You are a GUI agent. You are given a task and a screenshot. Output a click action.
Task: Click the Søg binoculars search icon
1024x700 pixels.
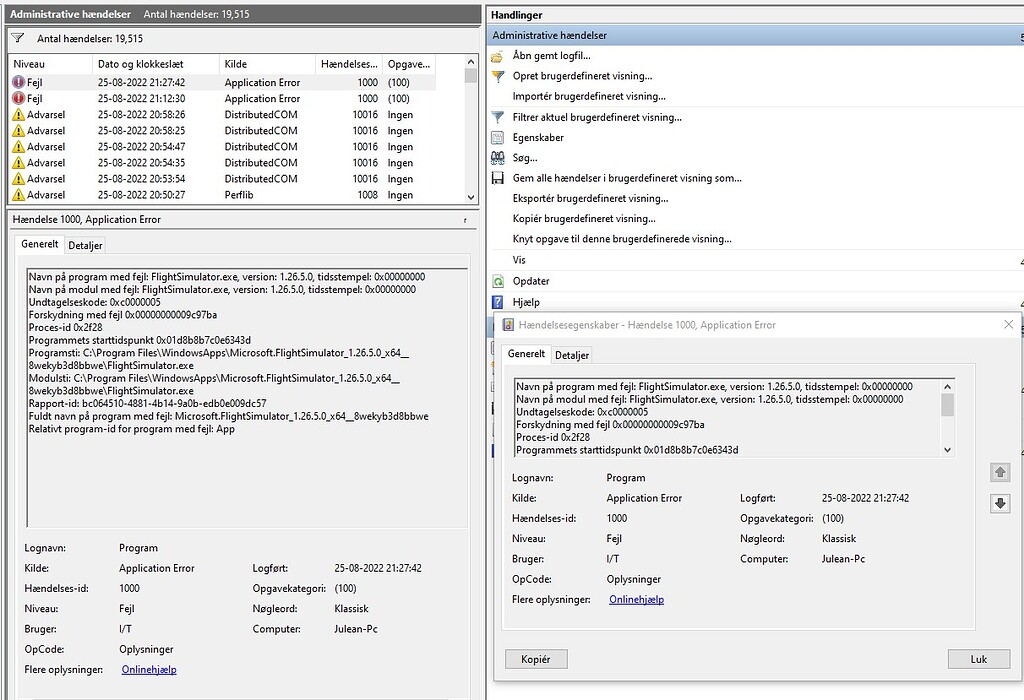point(496,157)
